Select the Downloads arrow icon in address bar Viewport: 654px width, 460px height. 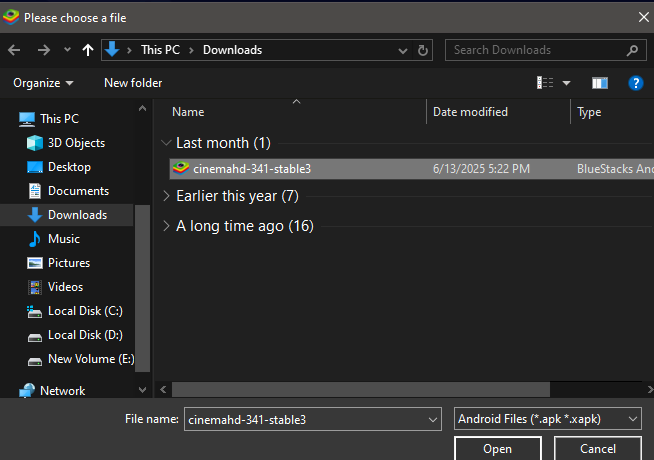pyautogui.click(x=112, y=50)
